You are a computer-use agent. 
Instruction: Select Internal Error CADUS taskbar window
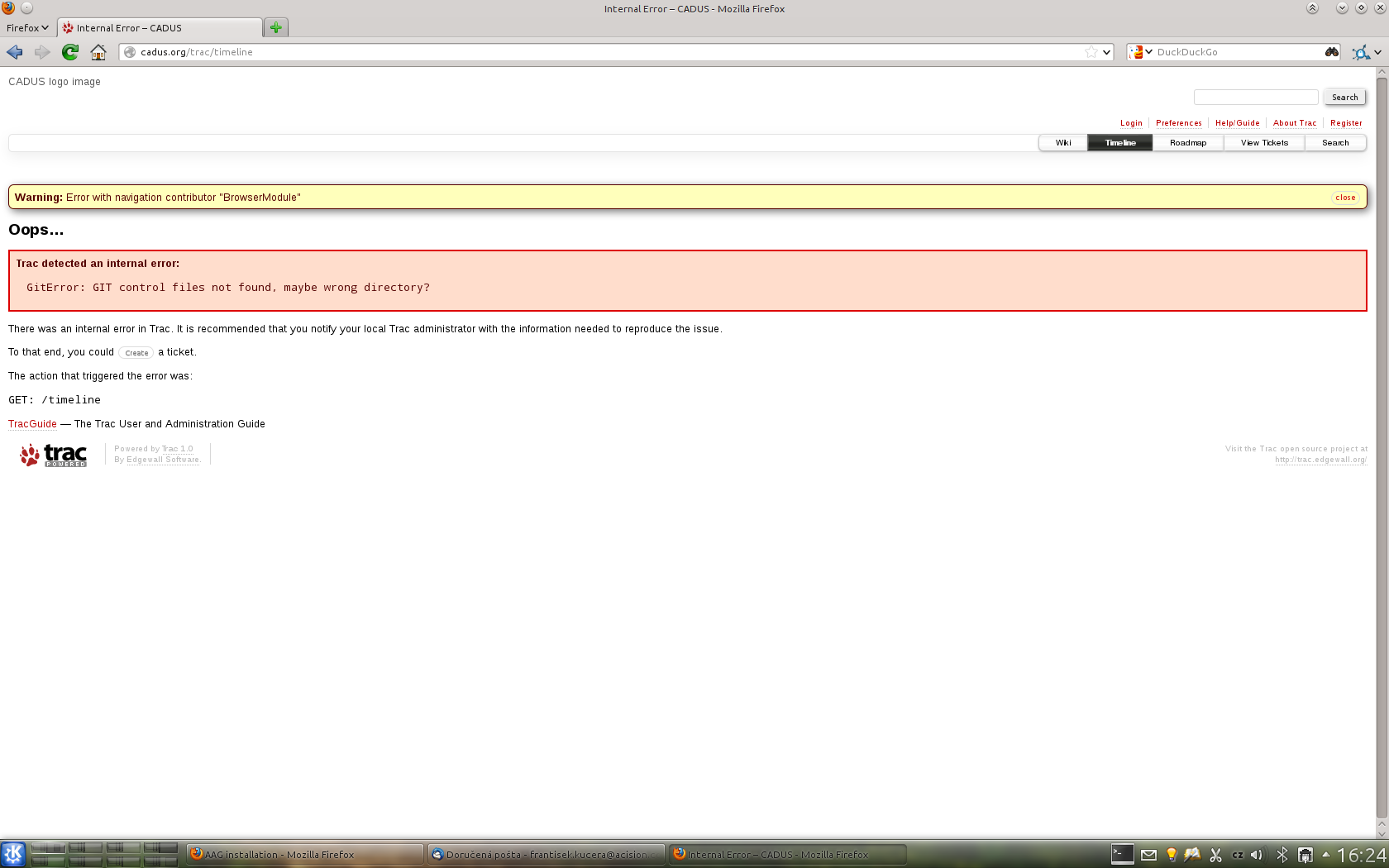[x=788, y=855]
